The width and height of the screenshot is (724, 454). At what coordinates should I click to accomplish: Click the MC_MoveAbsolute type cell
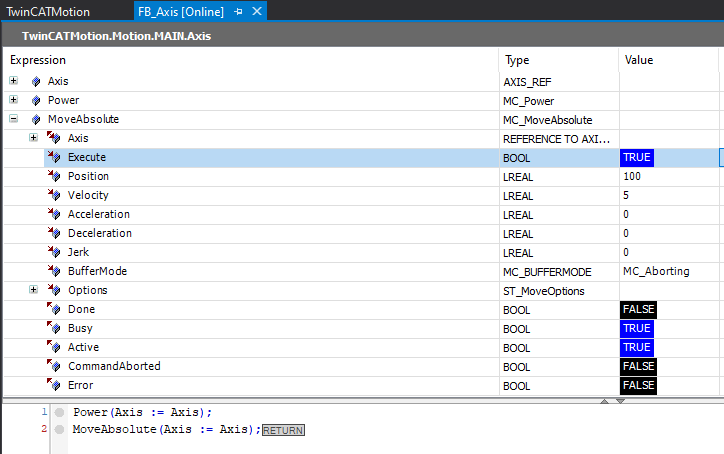[x=548, y=120]
